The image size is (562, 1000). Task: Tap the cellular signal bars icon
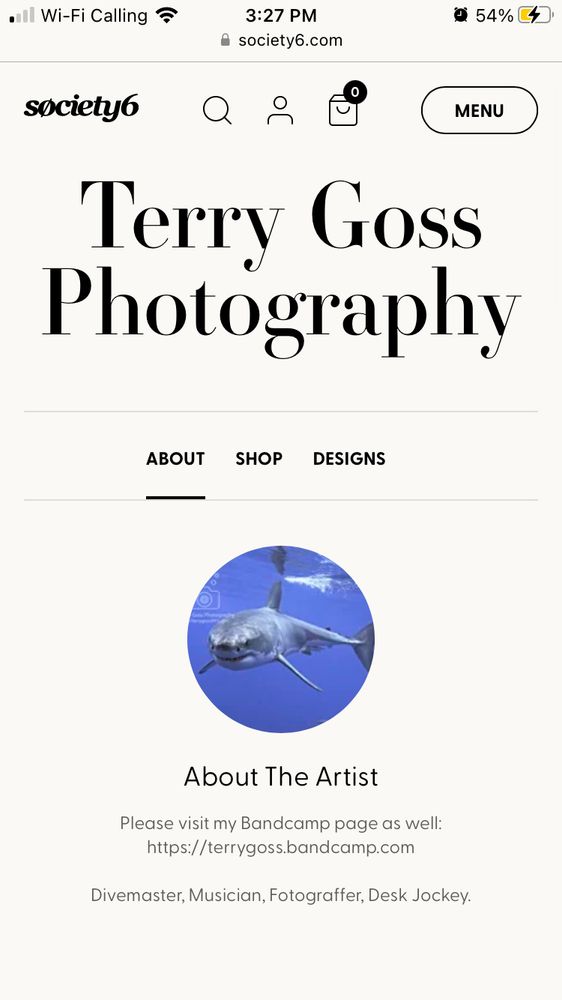(22, 15)
